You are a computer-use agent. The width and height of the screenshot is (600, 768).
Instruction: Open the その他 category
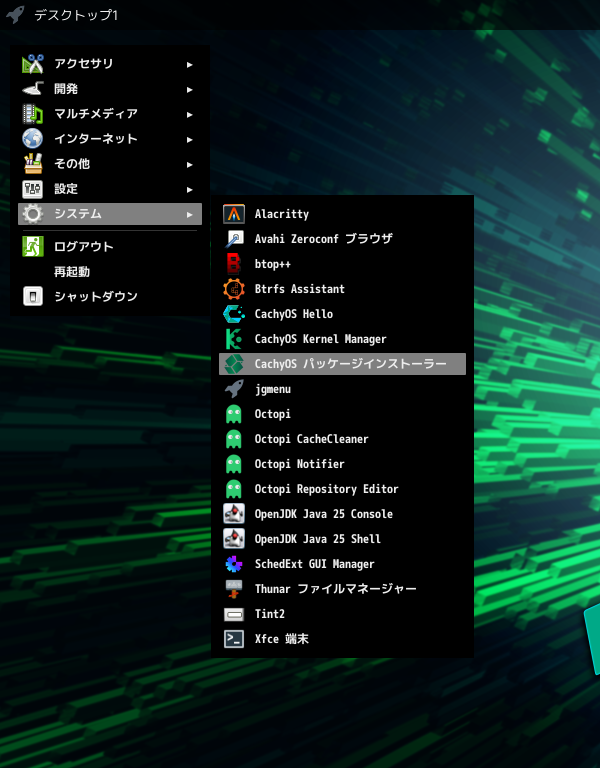click(x=110, y=164)
